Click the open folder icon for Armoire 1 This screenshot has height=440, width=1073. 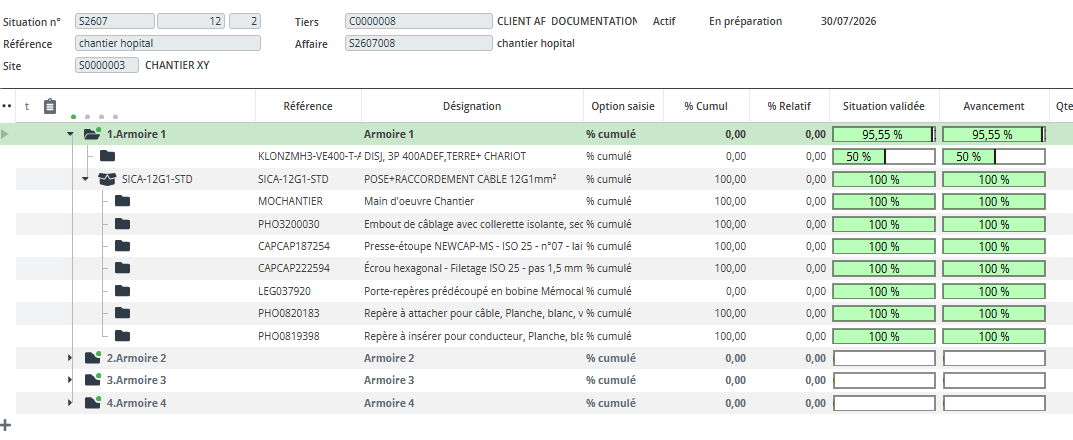[x=92, y=134]
